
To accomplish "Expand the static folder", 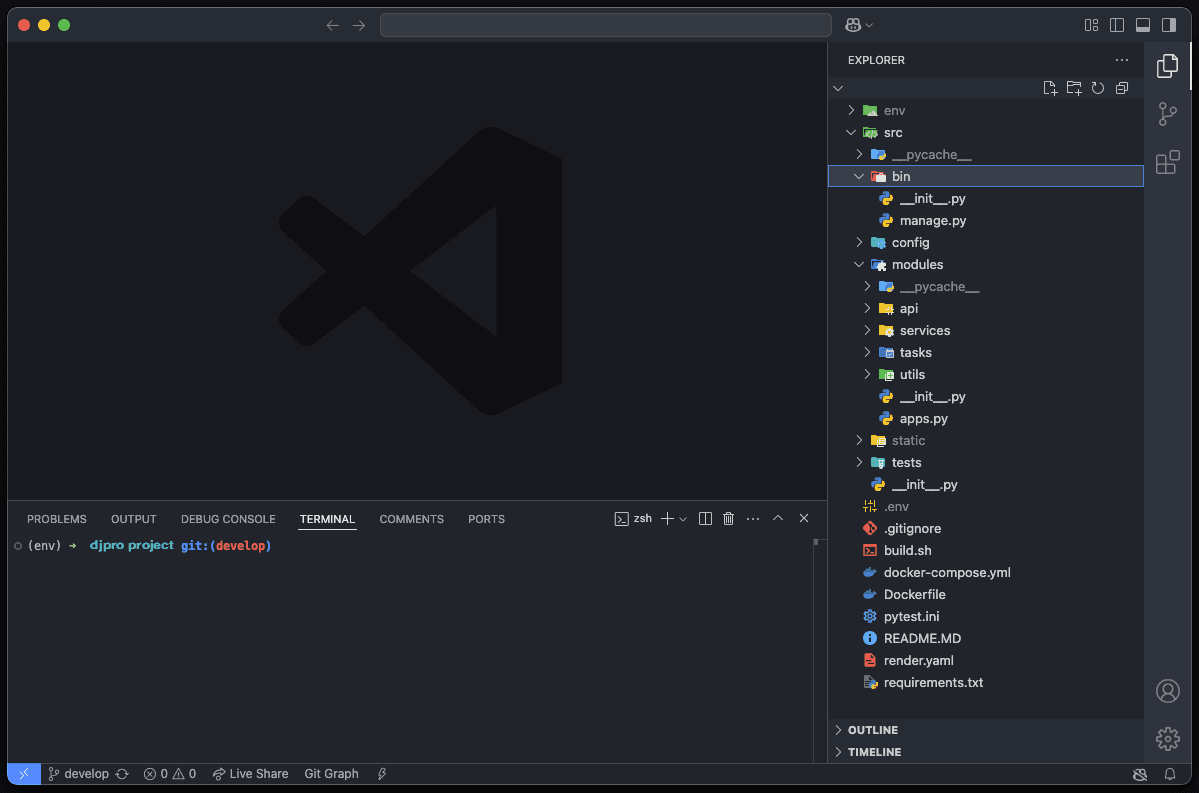I will pos(986,440).
